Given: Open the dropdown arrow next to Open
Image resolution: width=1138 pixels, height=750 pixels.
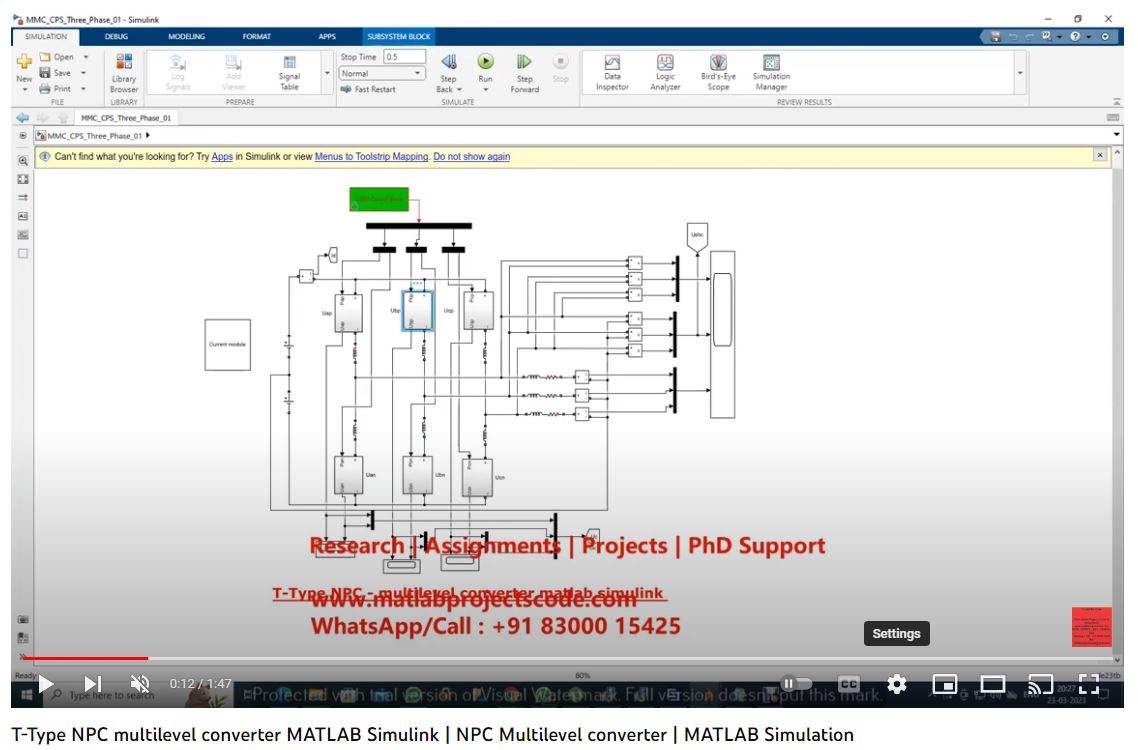Looking at the screenshot, I should (x=86, y=57).
